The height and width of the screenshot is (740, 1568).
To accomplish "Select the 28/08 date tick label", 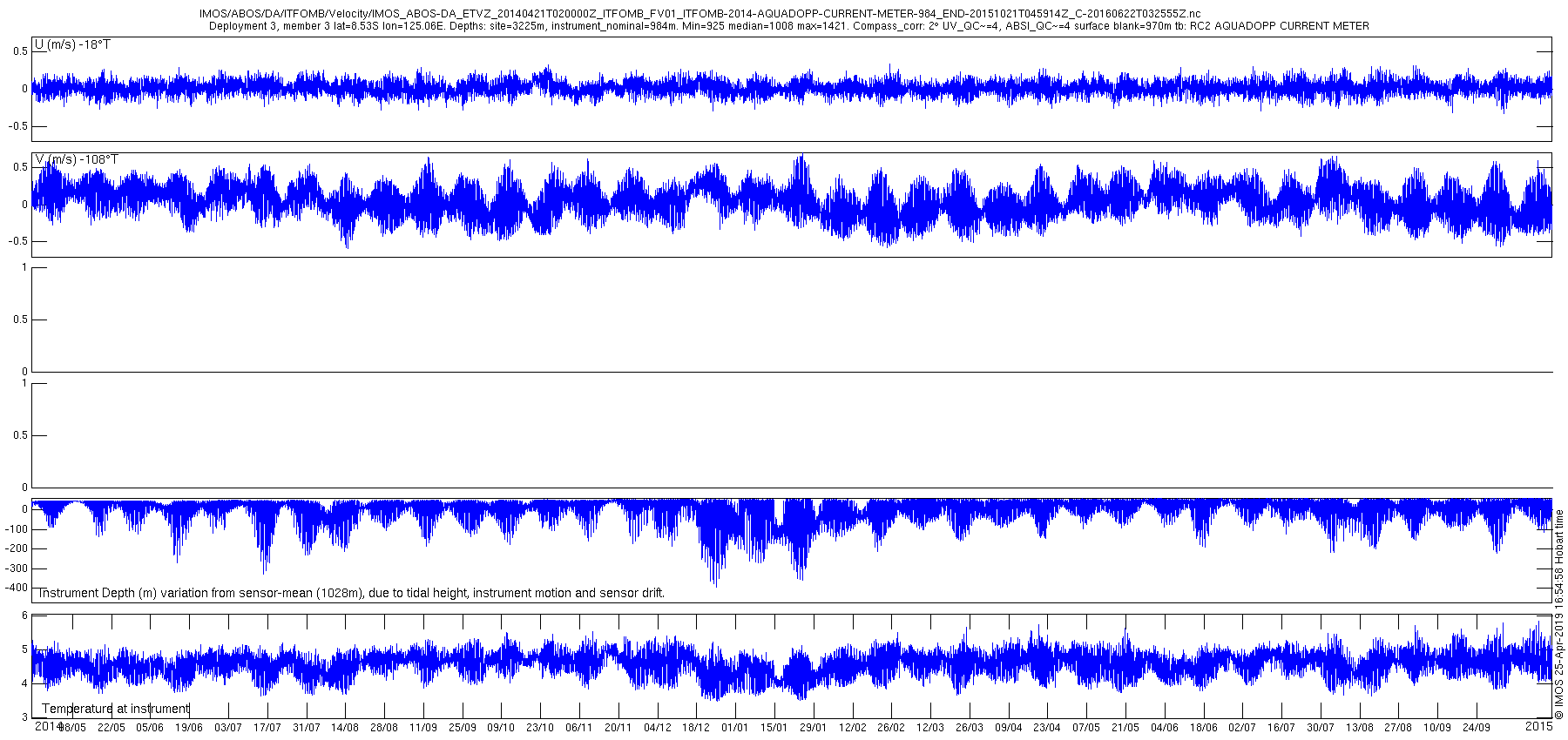I will (384, 728).
